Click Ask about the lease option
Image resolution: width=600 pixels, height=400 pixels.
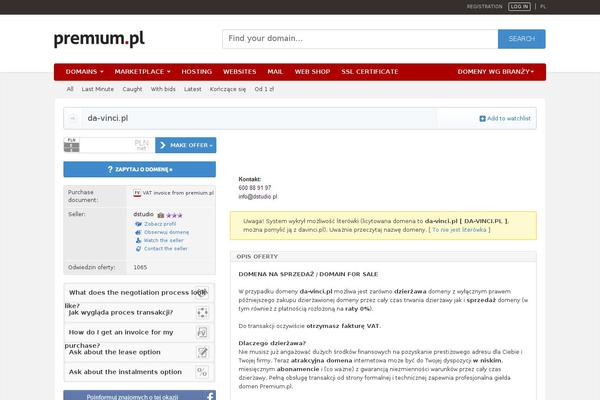click(115, 352)
